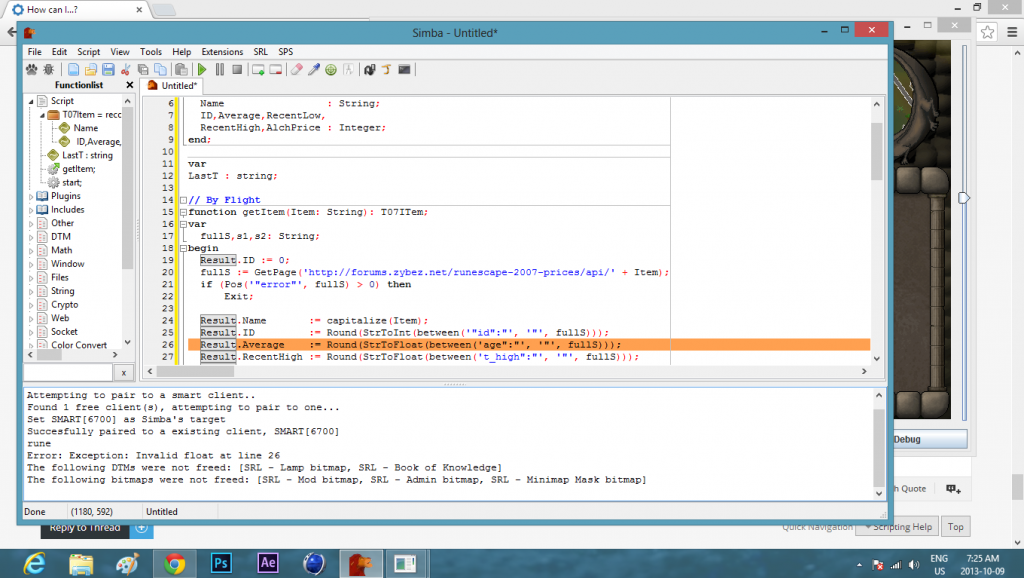1024x578 pixels.
Task: Expand the Includes tree node
Action: point(29,210)
